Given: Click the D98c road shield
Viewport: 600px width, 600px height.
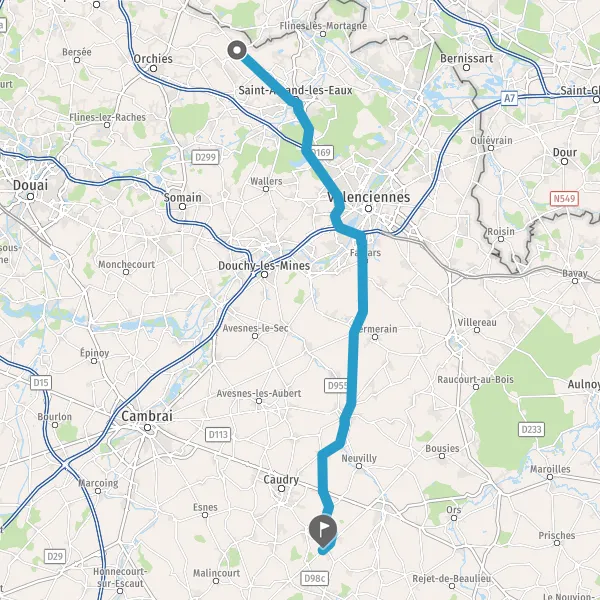Looking at the screenshot, I should tap(315, 578).
